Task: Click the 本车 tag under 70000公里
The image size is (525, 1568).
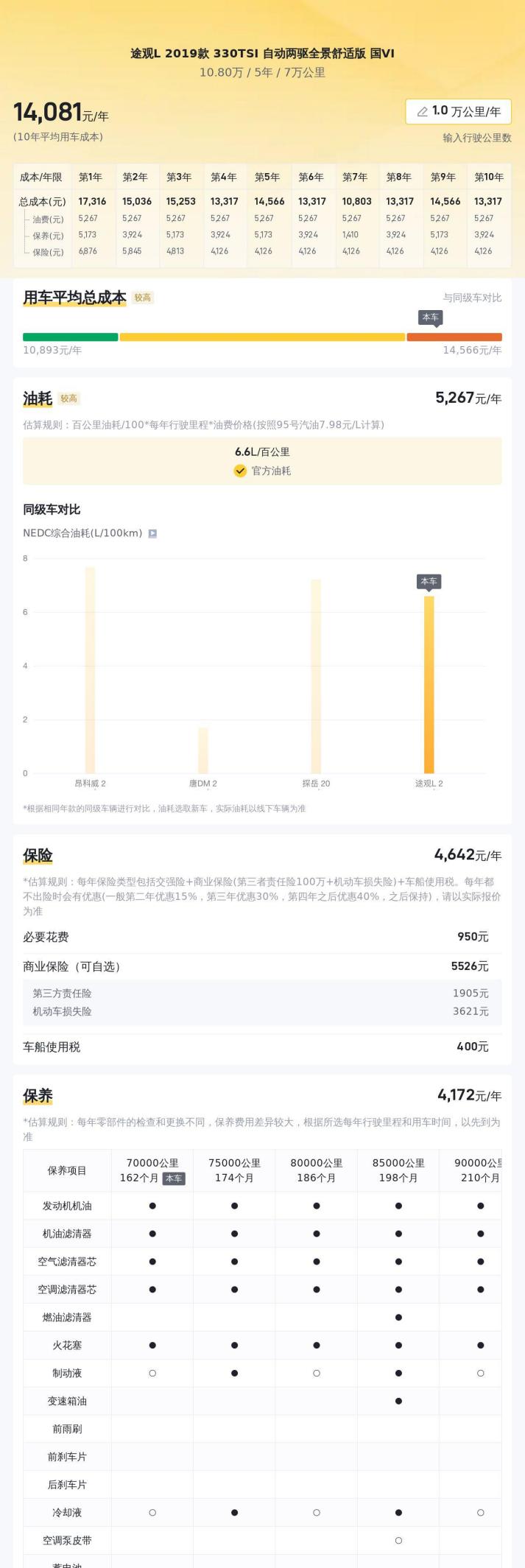Action: [x=174, y=1178]
